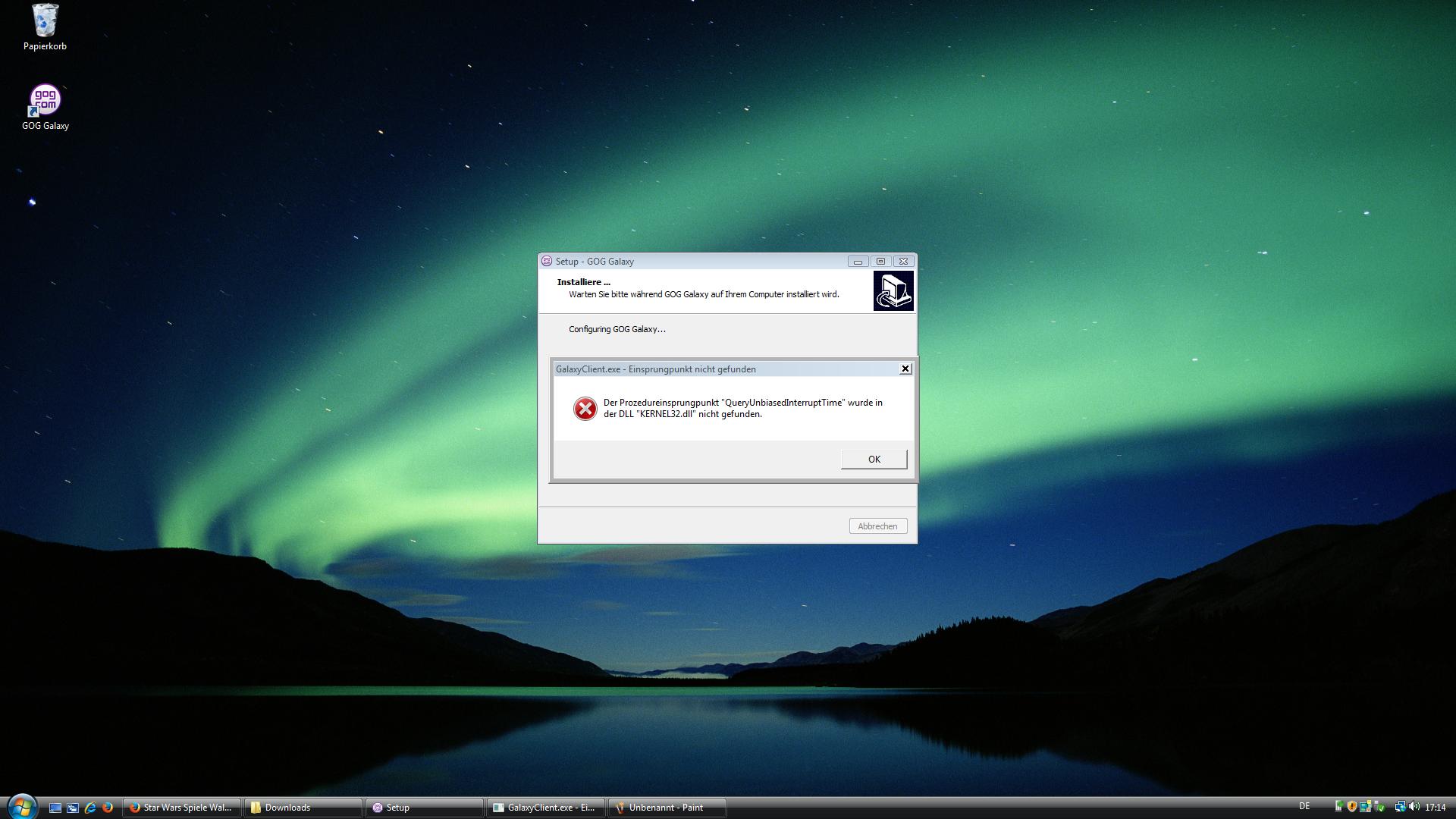
Task: Click the Windows Sidebar gadgets tray icon
Action: [1365, 806]
